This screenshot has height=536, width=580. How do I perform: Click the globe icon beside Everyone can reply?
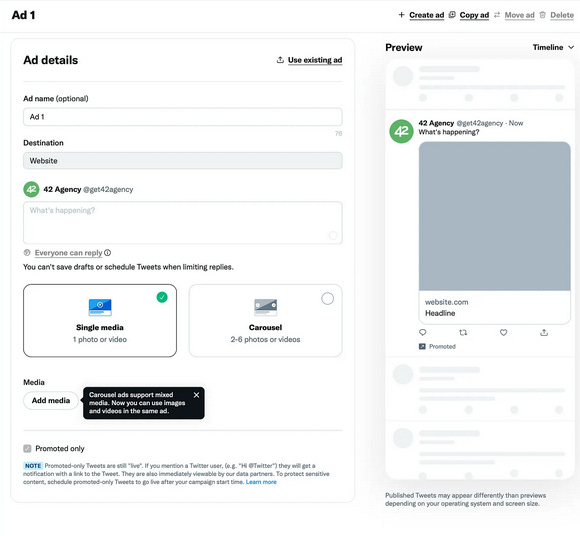27,253
